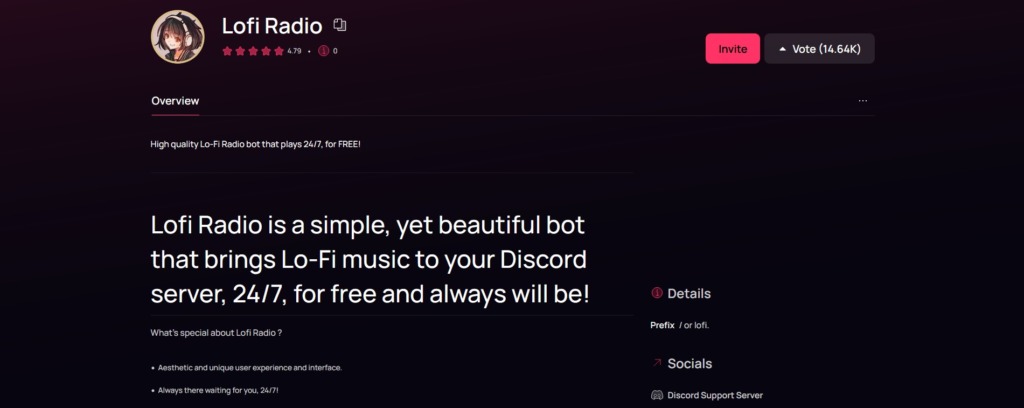Click the Discord controller icon
The height and width of the screenshot is (408, 1024).
pyautogui.click(x=657, y=395)
